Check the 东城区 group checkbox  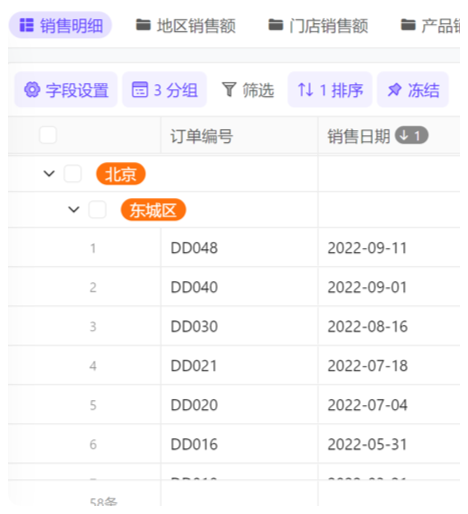pyautogui.click(x=97, y=210)
